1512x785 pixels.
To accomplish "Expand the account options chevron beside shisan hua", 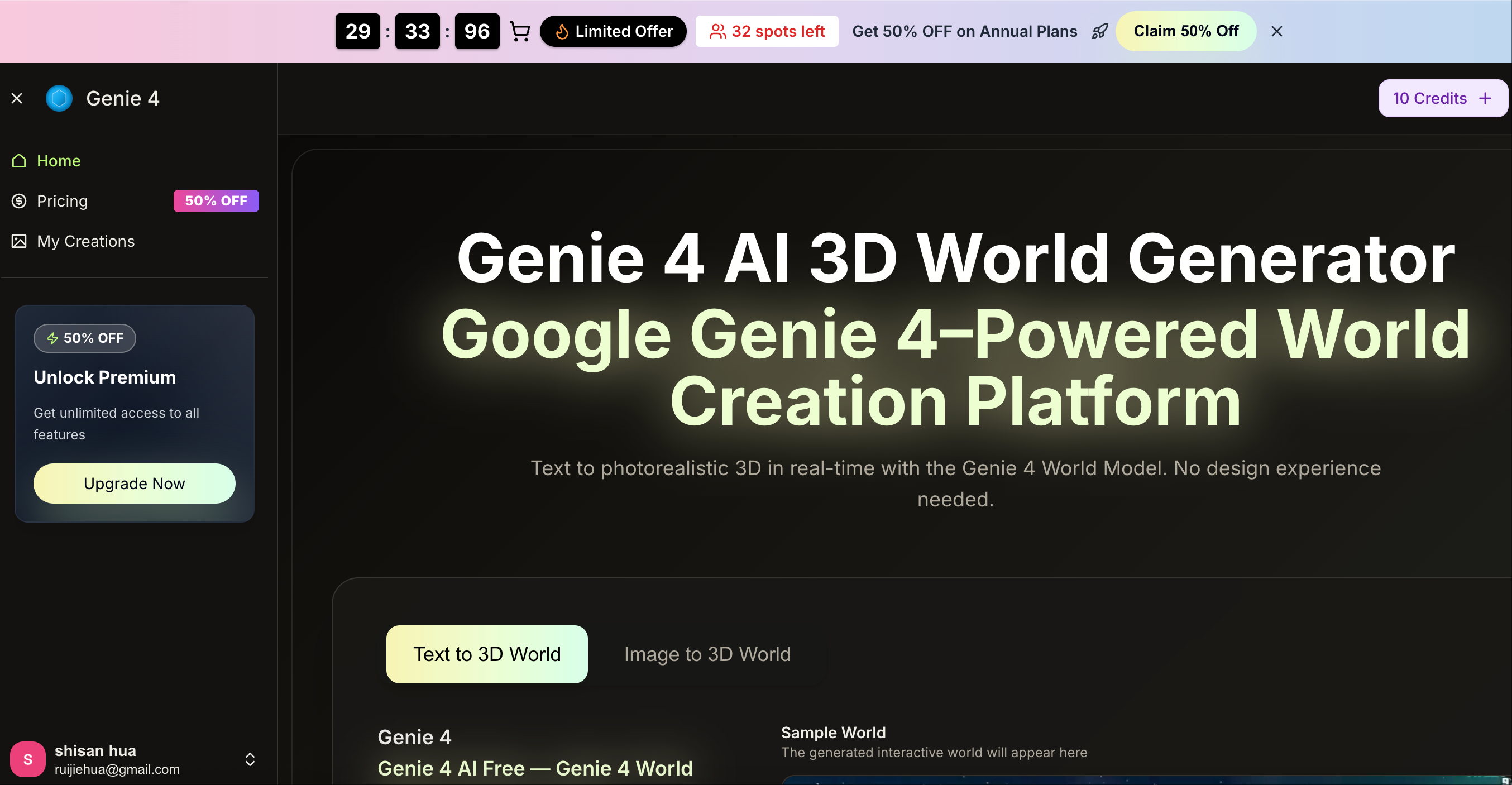I will tap(250, 759).
